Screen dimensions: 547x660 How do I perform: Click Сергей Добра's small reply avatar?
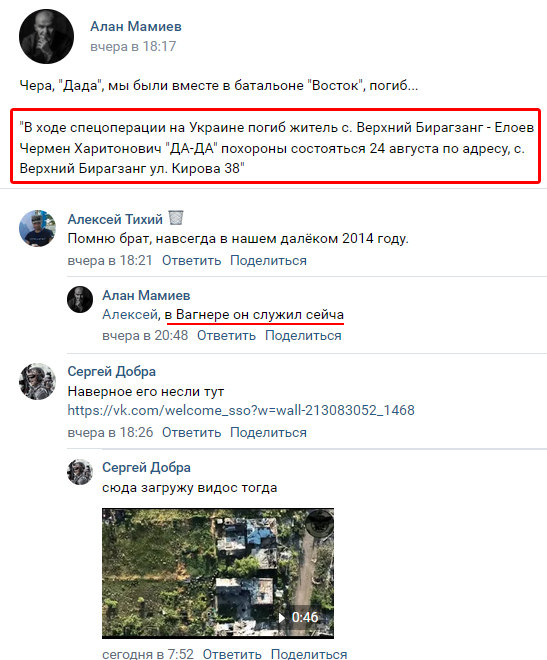[x=80, y=472]
